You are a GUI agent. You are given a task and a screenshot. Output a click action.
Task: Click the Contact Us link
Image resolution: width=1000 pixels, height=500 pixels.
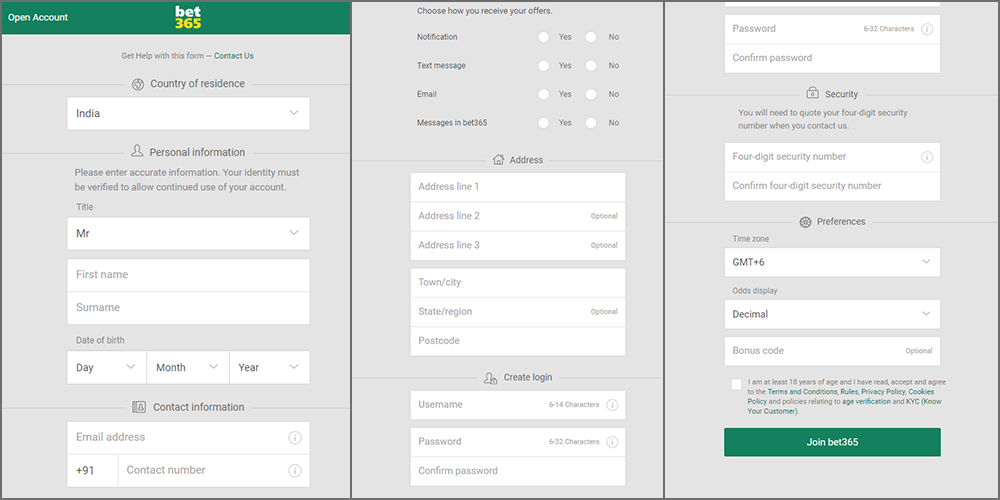coord(233,56)
